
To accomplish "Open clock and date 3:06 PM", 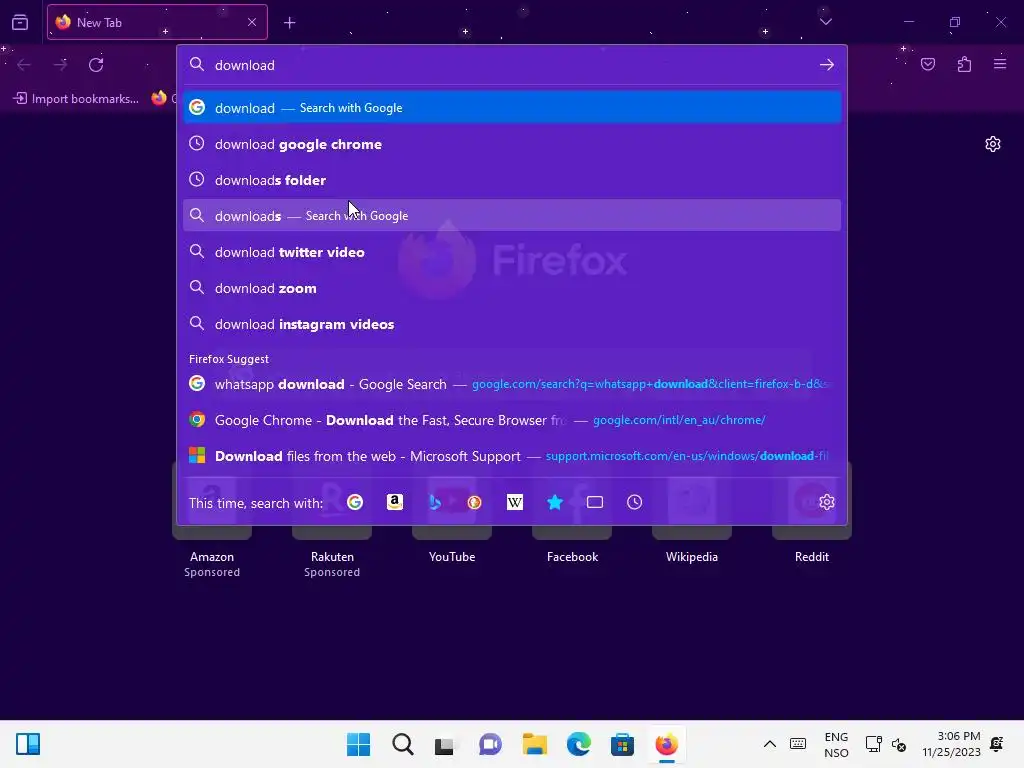I will tap(951, 744).
